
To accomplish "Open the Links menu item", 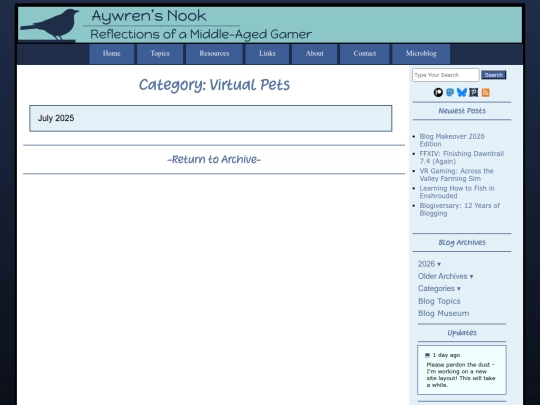I will (x=267, y=54).
